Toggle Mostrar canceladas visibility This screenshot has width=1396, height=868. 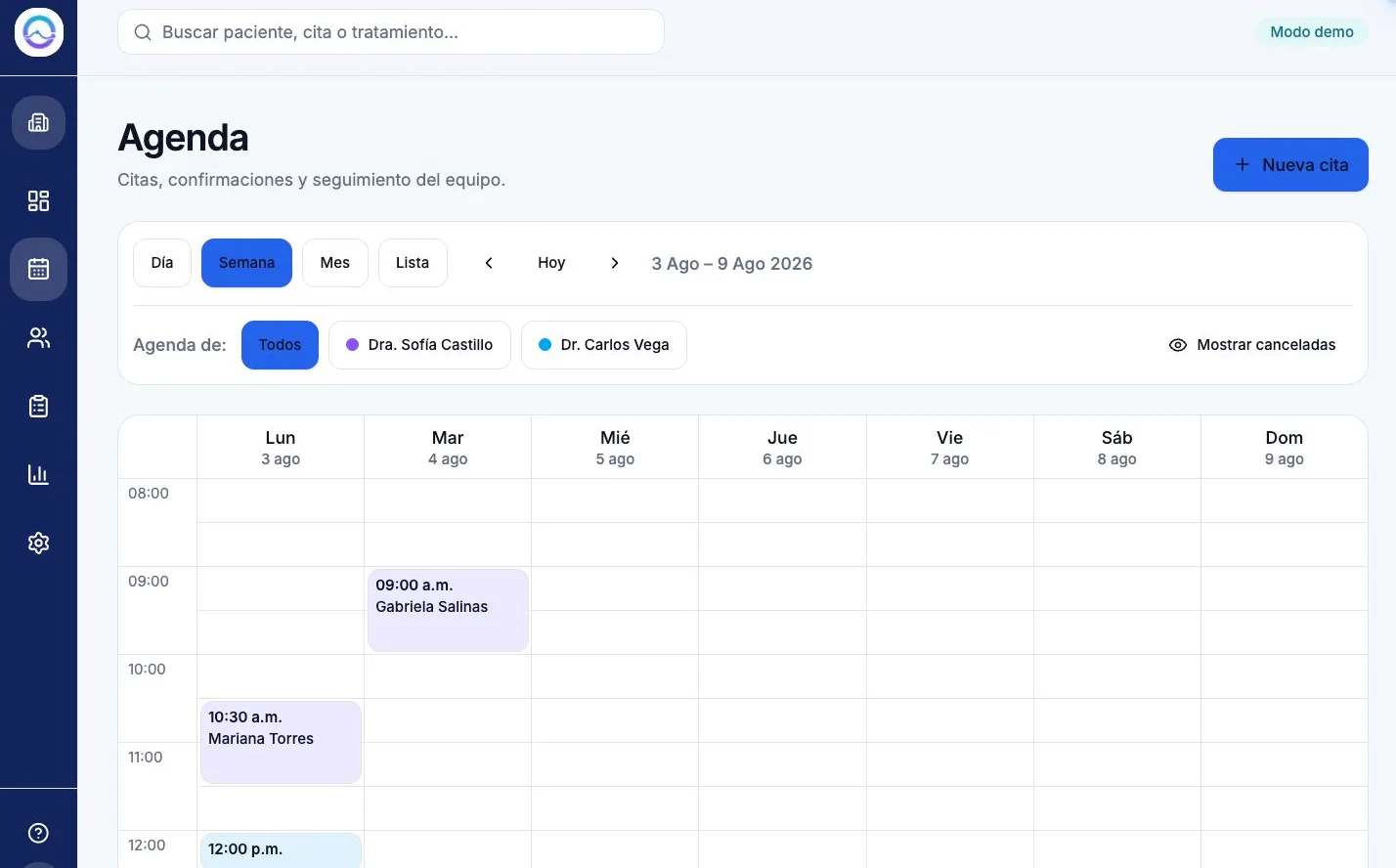coord(1252,345)
